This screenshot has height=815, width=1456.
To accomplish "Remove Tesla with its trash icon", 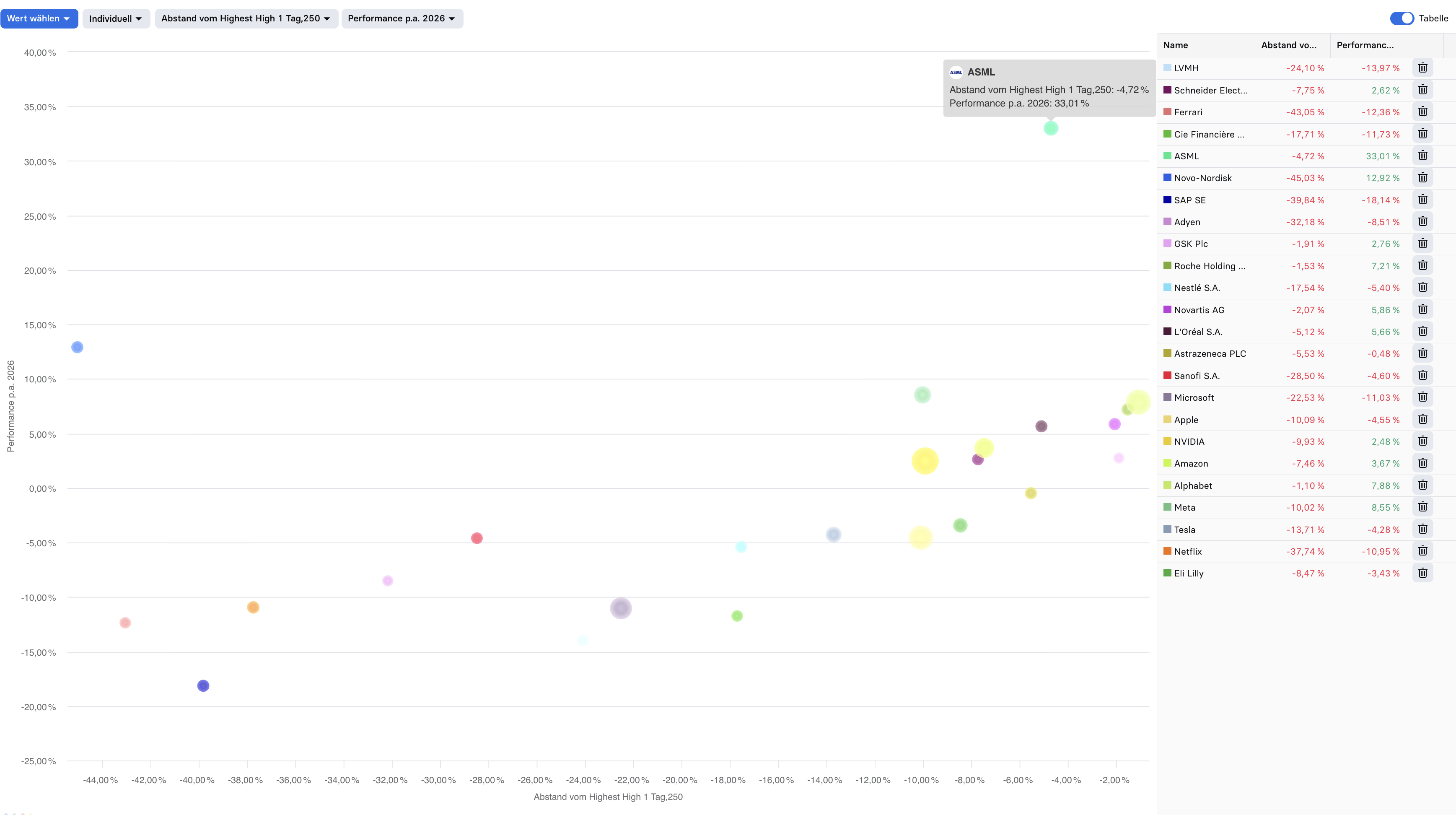I will (1422, 529).
